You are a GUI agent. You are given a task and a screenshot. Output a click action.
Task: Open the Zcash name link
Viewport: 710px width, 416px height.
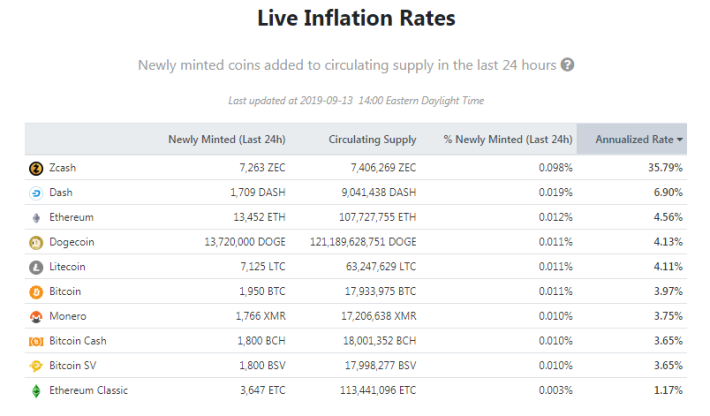tap(62, 168)
